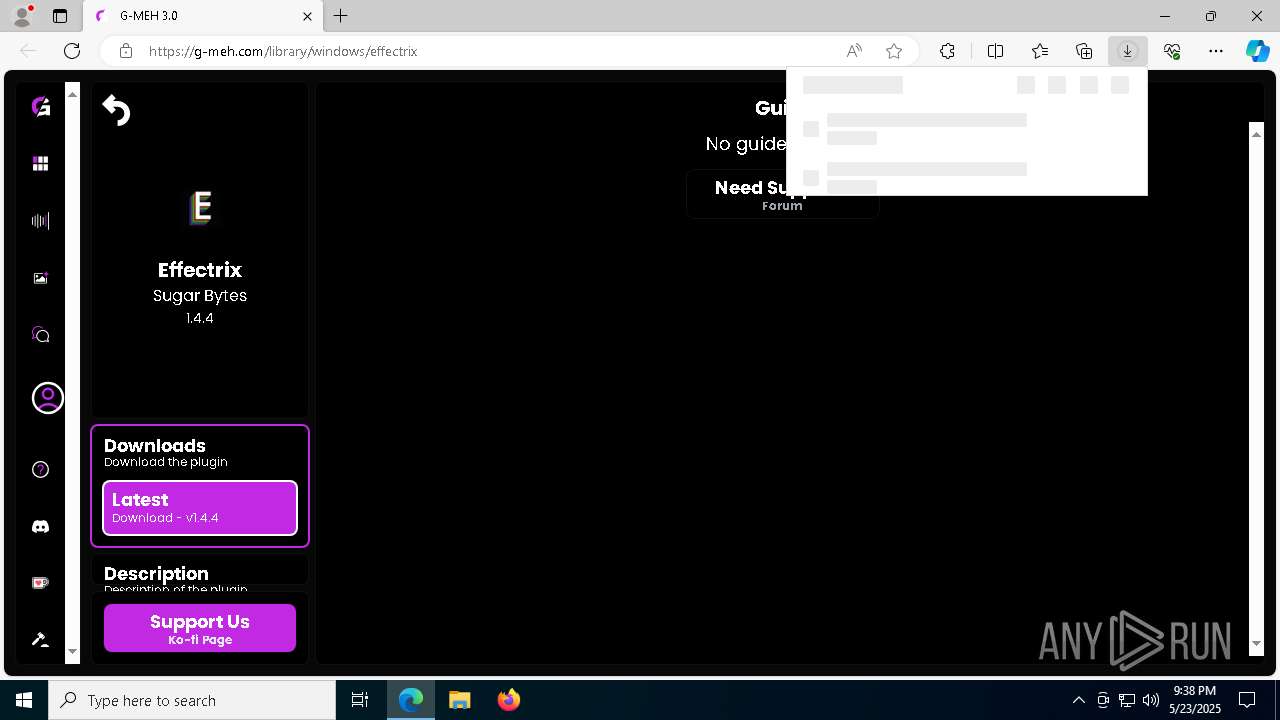The width and height of the screenshot is (1280, 720).
Task: Open the G-MEH logo home icon
Action: (x=41, y=107)
